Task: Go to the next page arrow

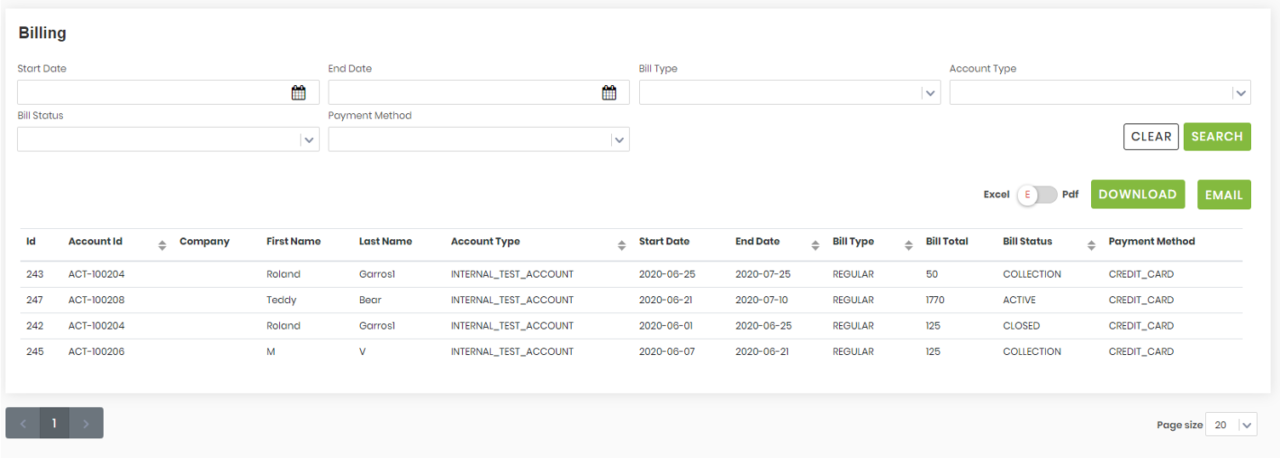Action: tap(86, 424)
